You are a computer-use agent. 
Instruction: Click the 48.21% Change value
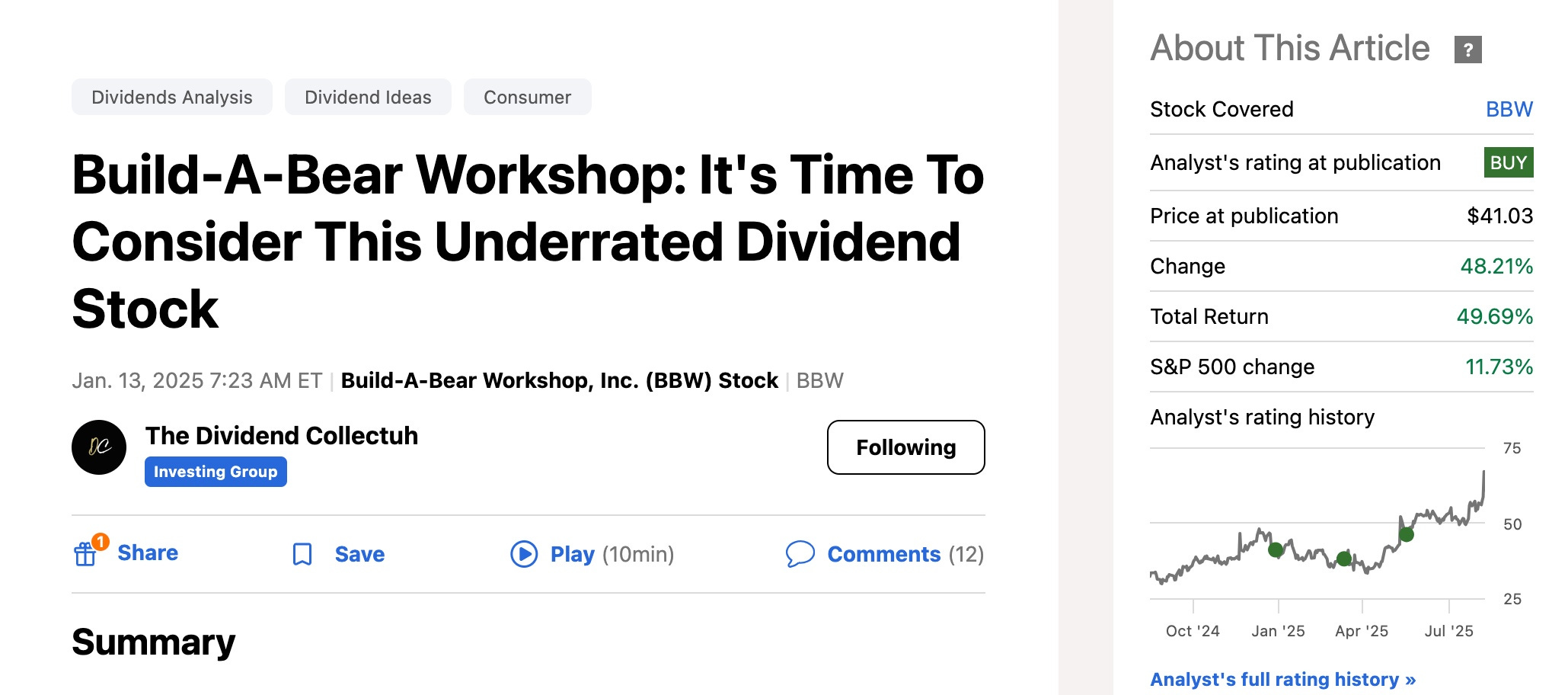coord(1496,266)
